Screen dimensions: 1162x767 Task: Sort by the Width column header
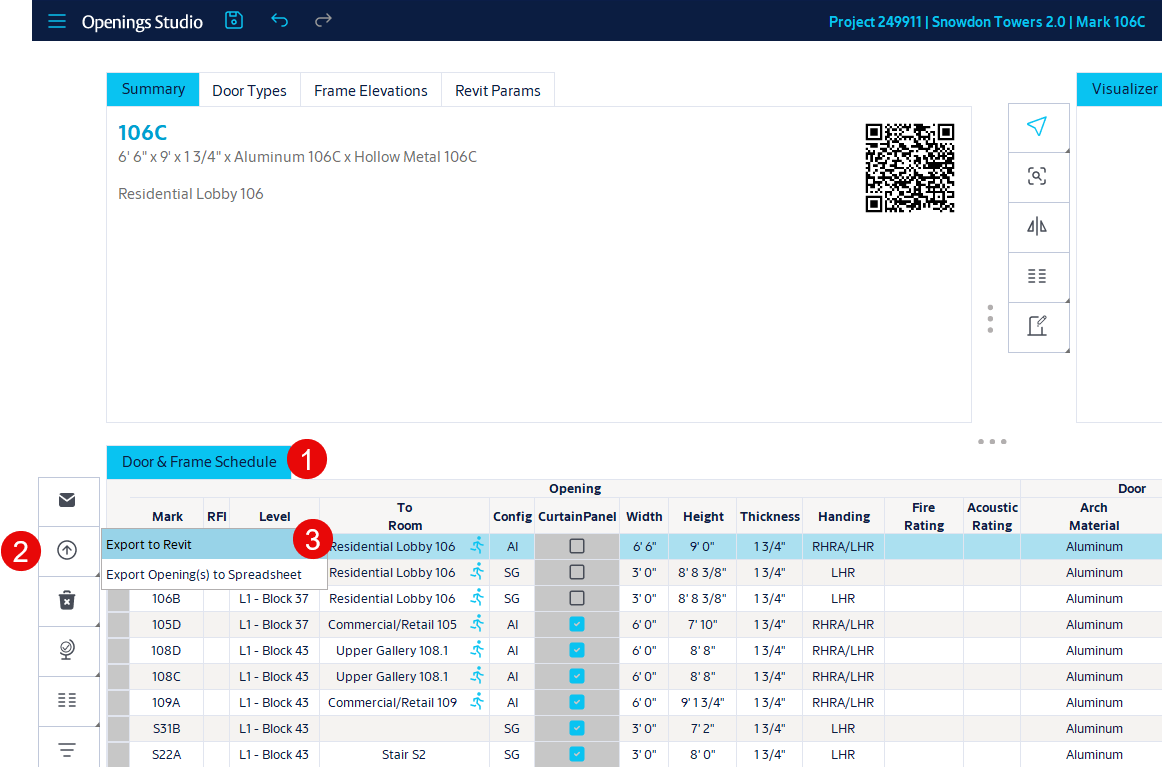[644, 517]
